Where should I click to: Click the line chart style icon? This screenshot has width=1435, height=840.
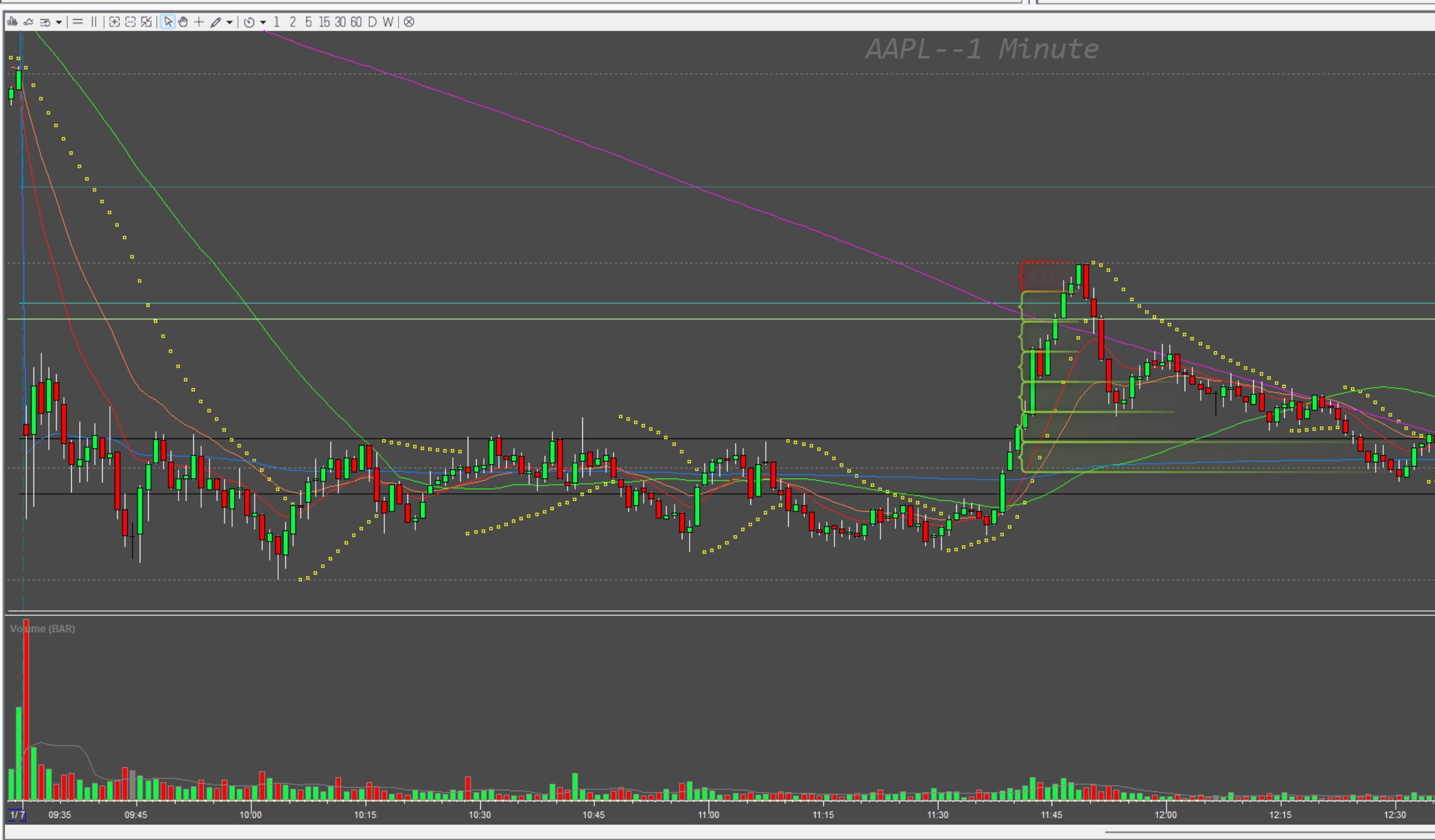click(28, 22)
